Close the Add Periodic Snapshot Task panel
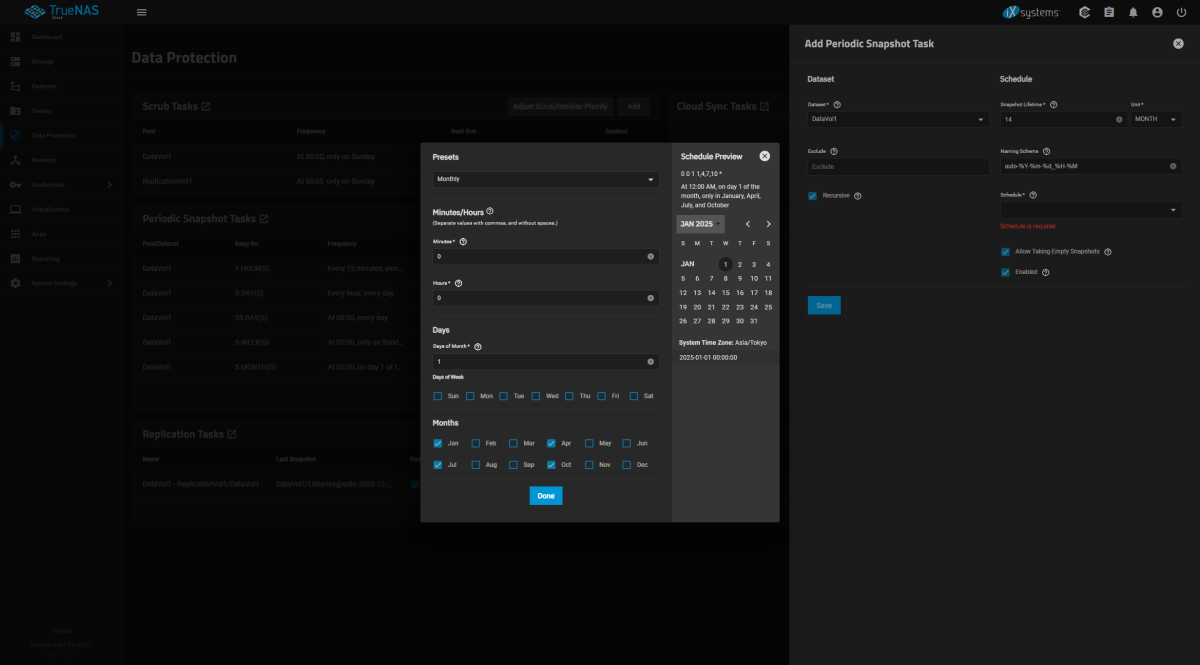This screenshot has height=665, width=1200. tap(1178, 44)
